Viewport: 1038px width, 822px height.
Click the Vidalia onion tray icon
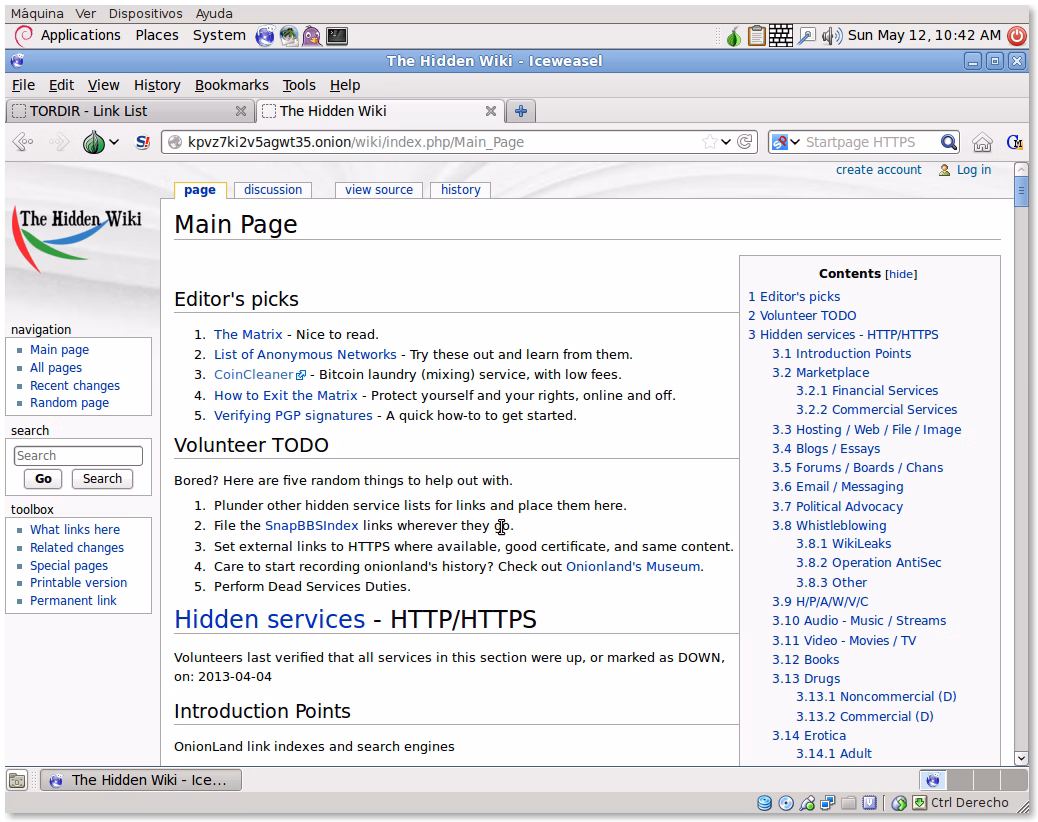point(733,36)
